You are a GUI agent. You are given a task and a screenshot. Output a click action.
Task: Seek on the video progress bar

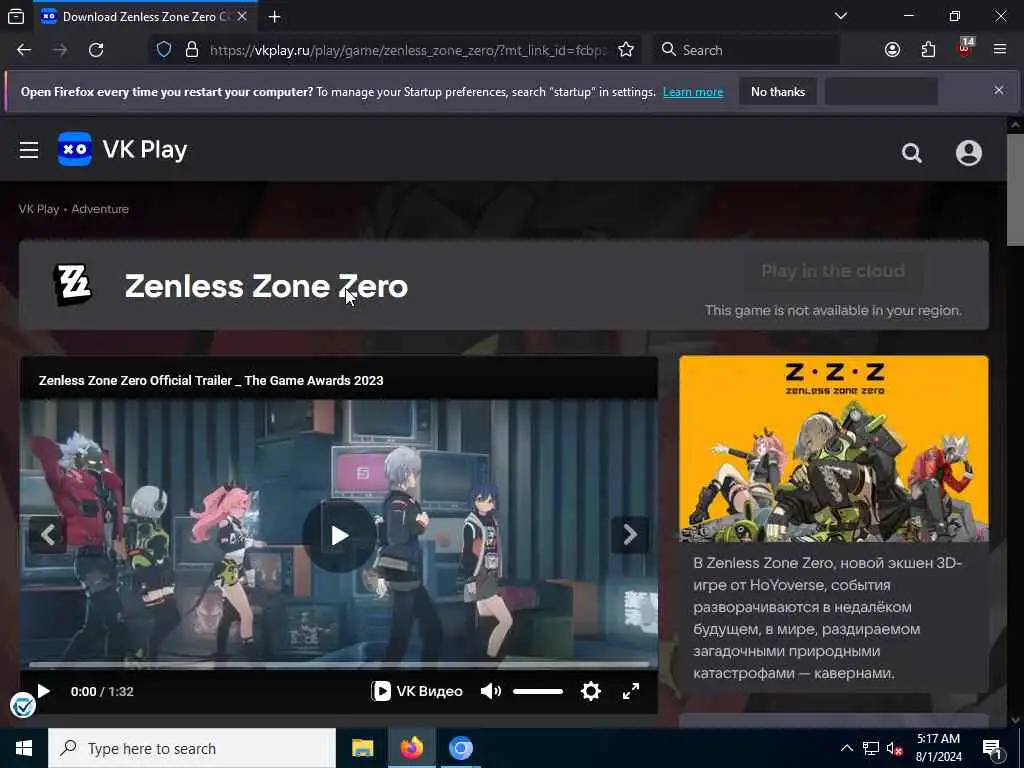tap(339, 664)
